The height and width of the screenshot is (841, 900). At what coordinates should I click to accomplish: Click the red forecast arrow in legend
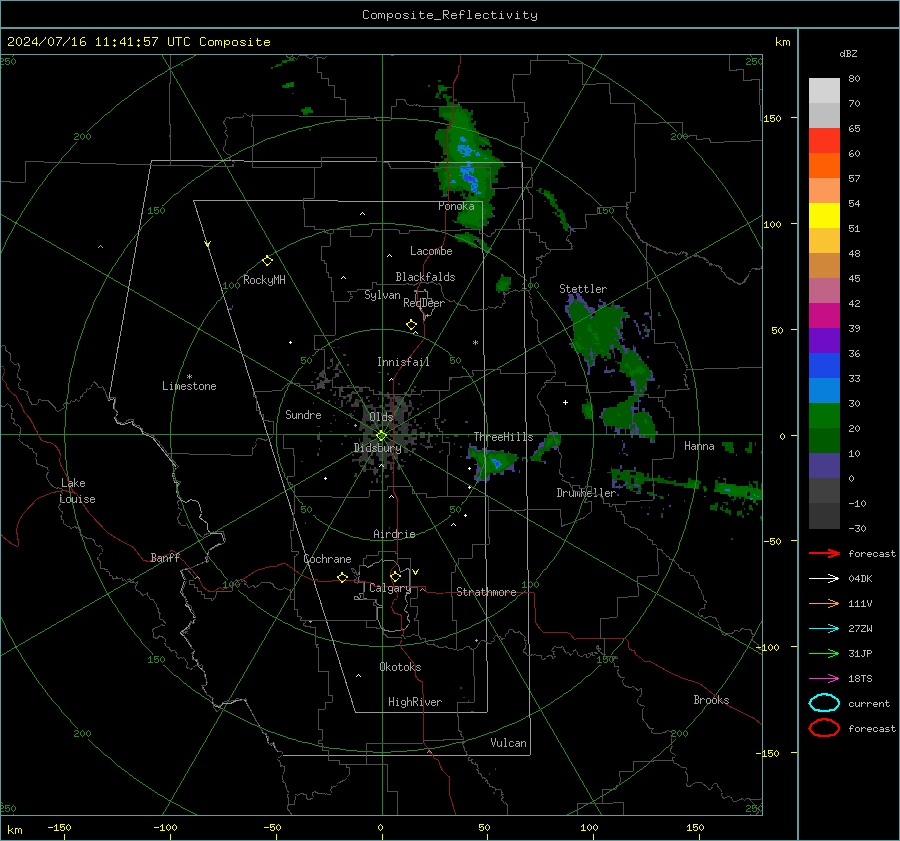point(824,553)
